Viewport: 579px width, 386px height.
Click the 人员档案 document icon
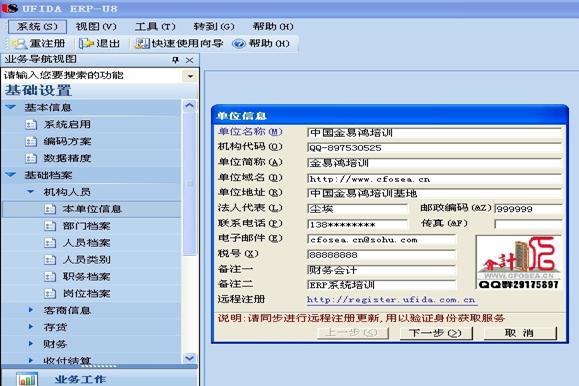pos(50,243)
